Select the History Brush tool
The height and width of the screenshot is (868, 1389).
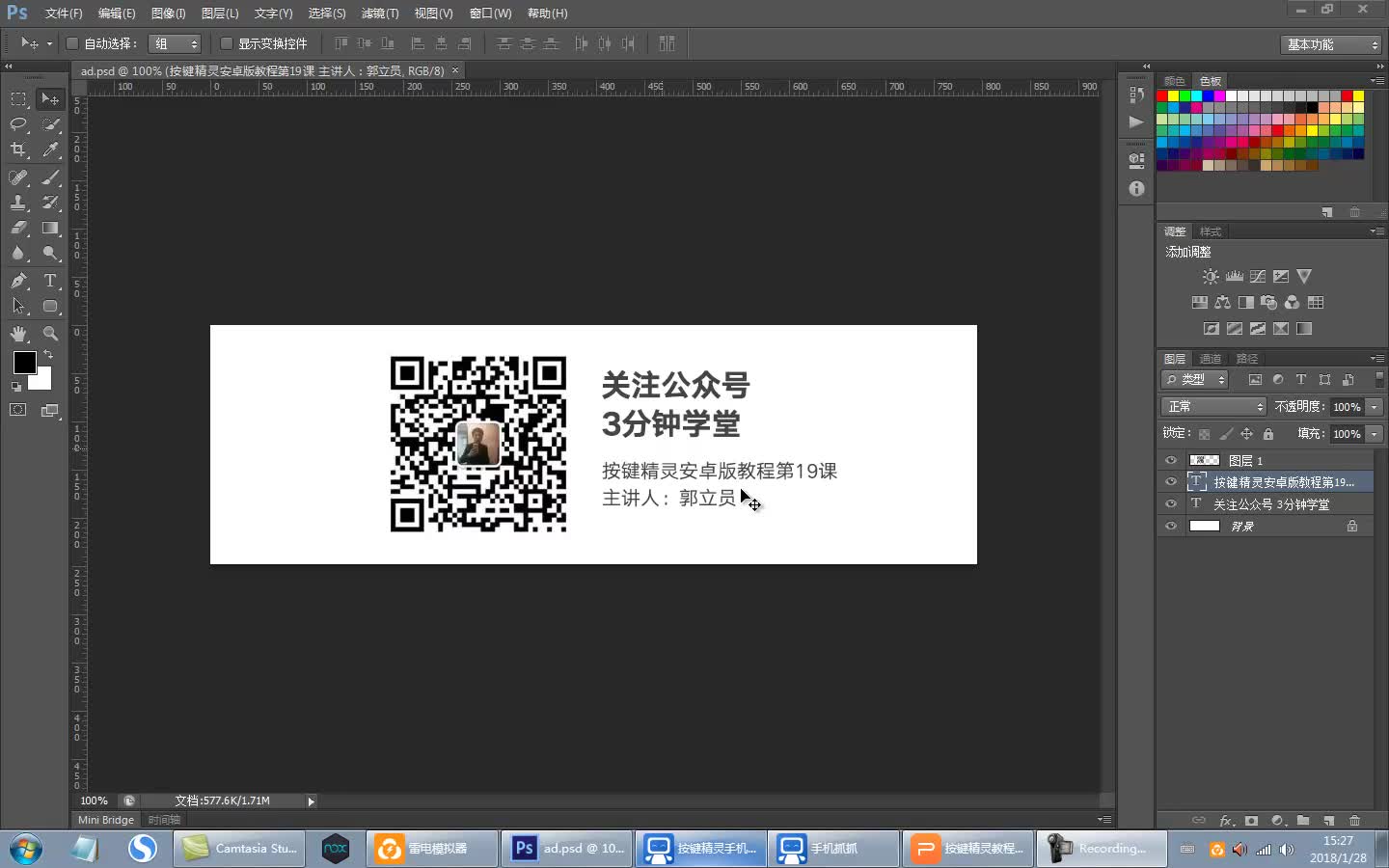(50, 203)
